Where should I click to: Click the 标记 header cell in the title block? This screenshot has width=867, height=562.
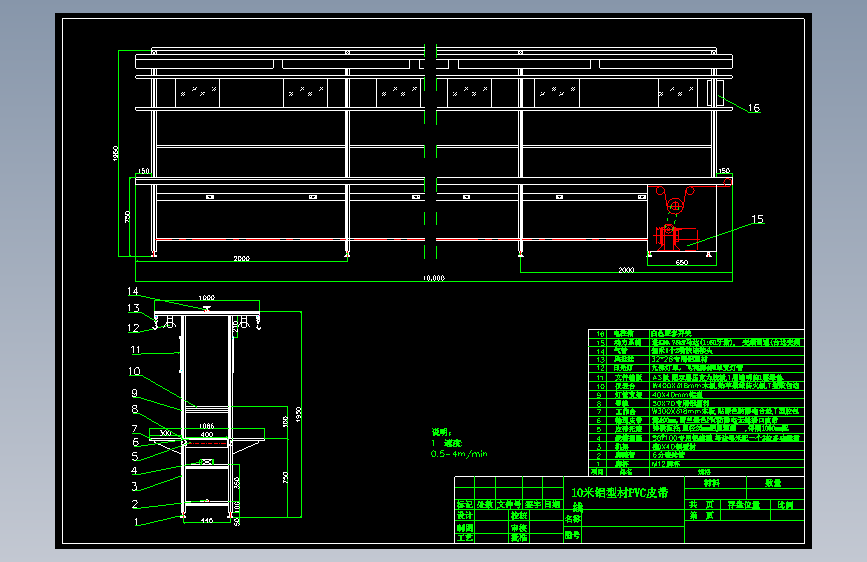coord(464,504)
